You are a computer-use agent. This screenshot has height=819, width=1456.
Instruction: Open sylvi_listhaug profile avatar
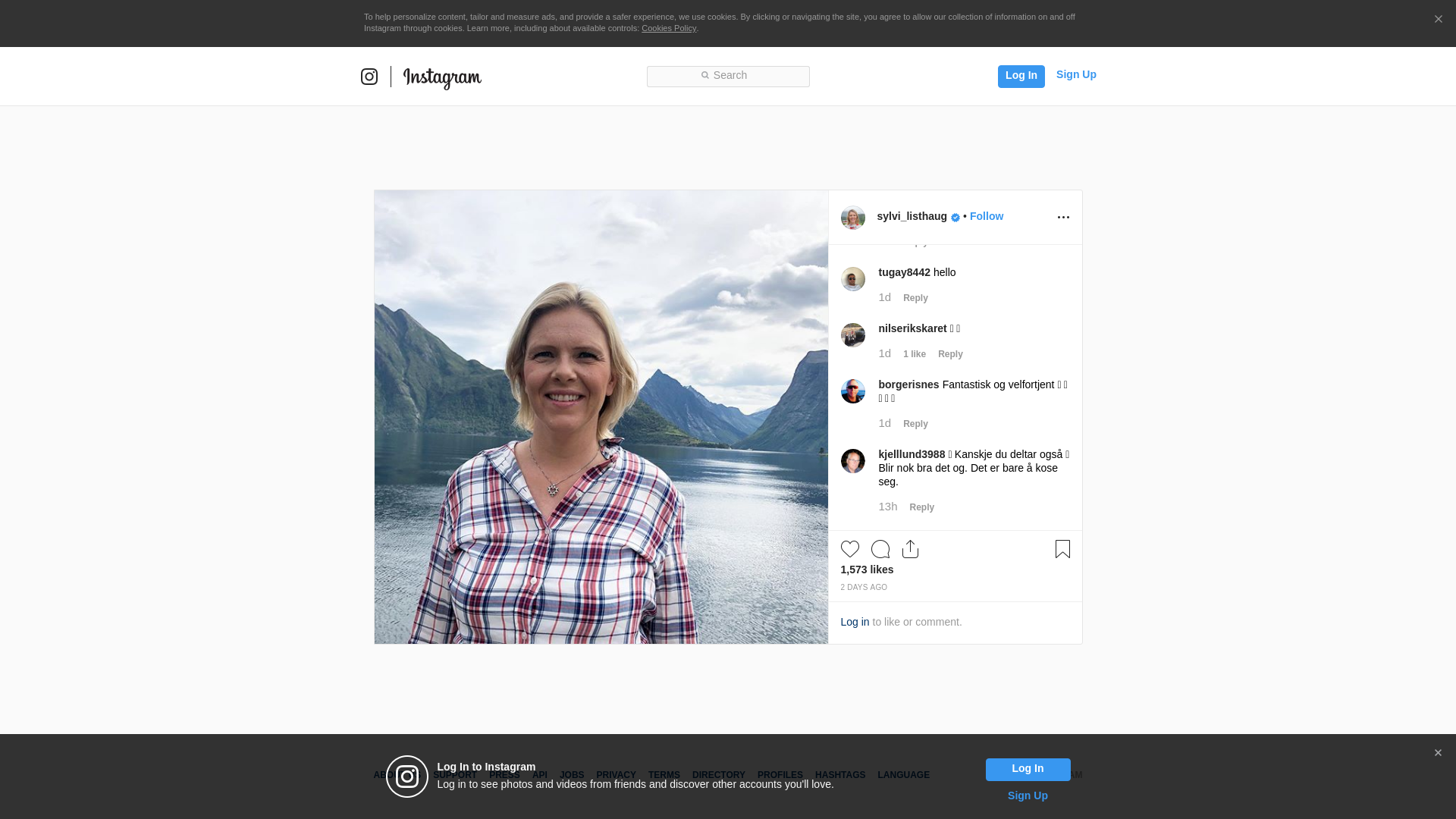(853, 218)
